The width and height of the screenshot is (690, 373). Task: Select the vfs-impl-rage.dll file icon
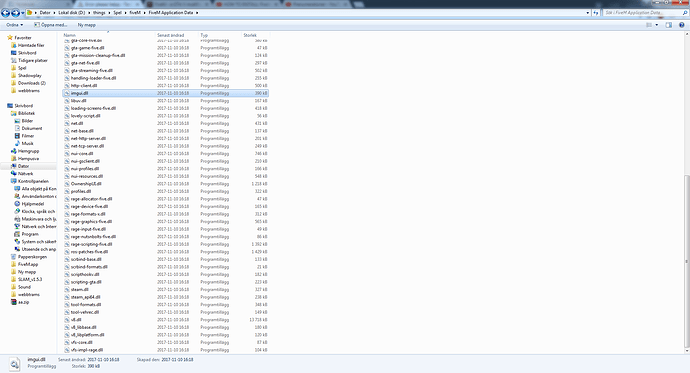pos(67,350)
